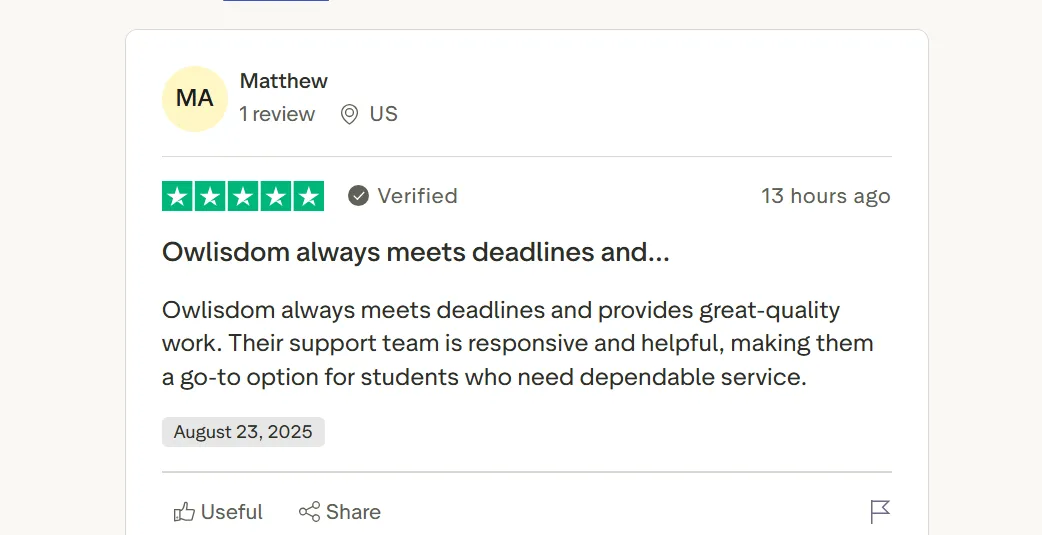
Task: Click the Verified label text
Action: click(x=417, y=196)
